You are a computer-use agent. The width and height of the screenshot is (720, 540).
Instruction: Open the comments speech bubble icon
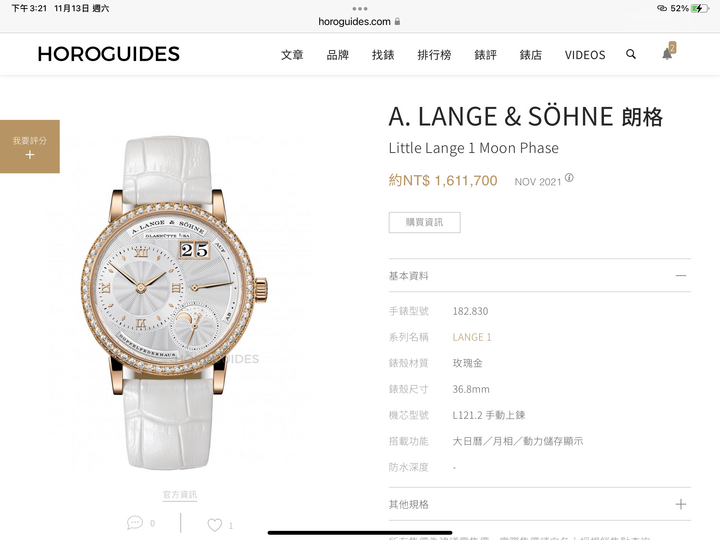[135, 523]
